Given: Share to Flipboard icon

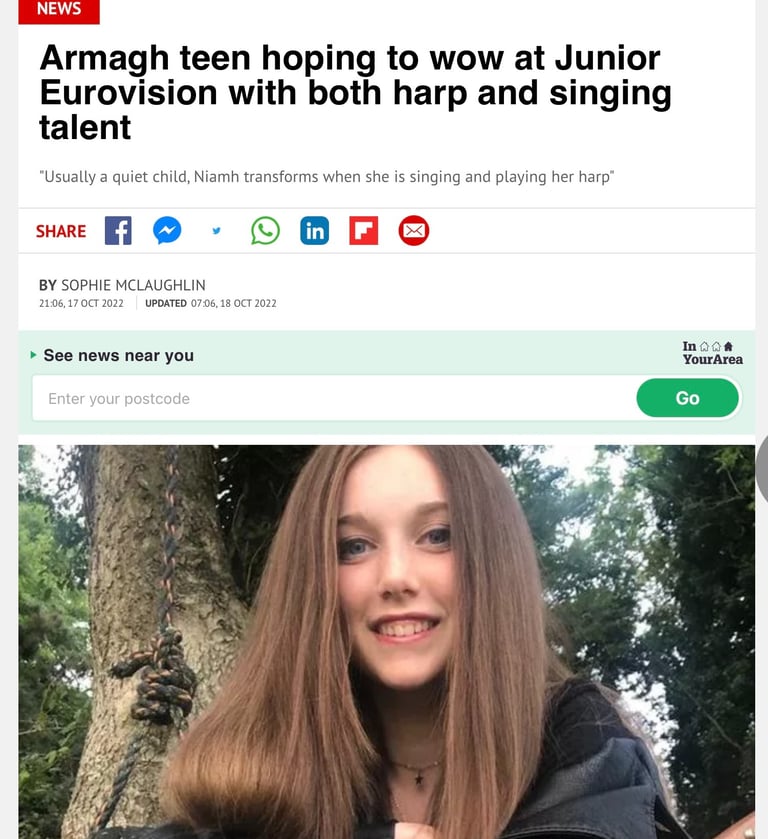Looking at the screenshot, I should (x=364, y=231).
